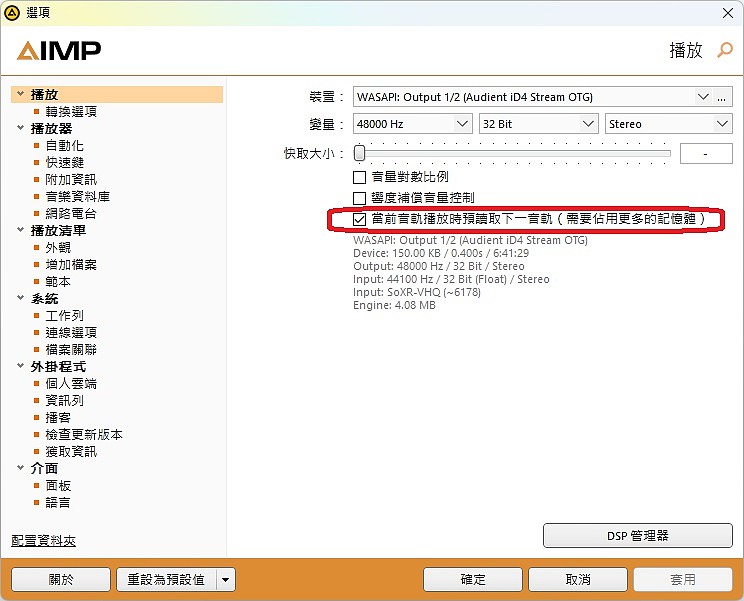Select 附加資訊 in the tree
The width and height of the screenshot is (744, 601).
point(71,180)
